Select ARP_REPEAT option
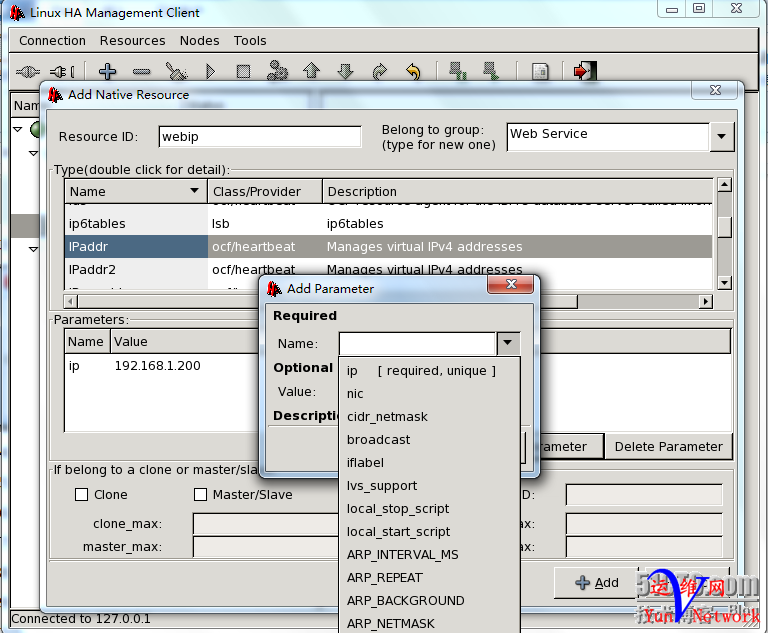This screenshot has height=633, width=768. tap(429, 578)
